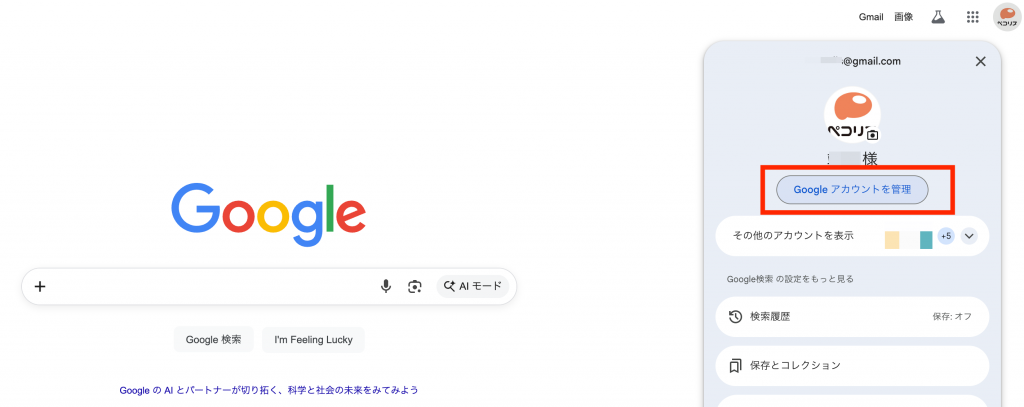Viewport: 1024px width, 407px height.
Task: Close the account panel with X
Action: pyautogui.click(x=980, y=61)
